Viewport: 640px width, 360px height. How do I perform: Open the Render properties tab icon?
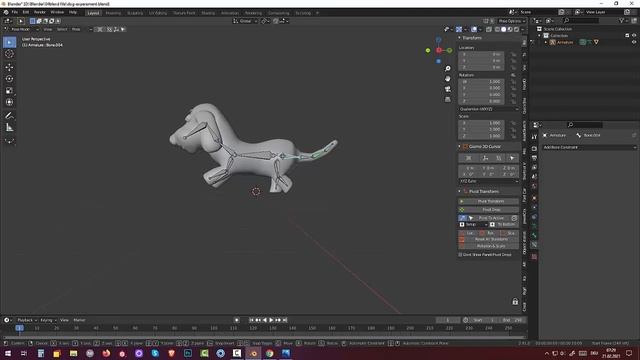[534, 148]
